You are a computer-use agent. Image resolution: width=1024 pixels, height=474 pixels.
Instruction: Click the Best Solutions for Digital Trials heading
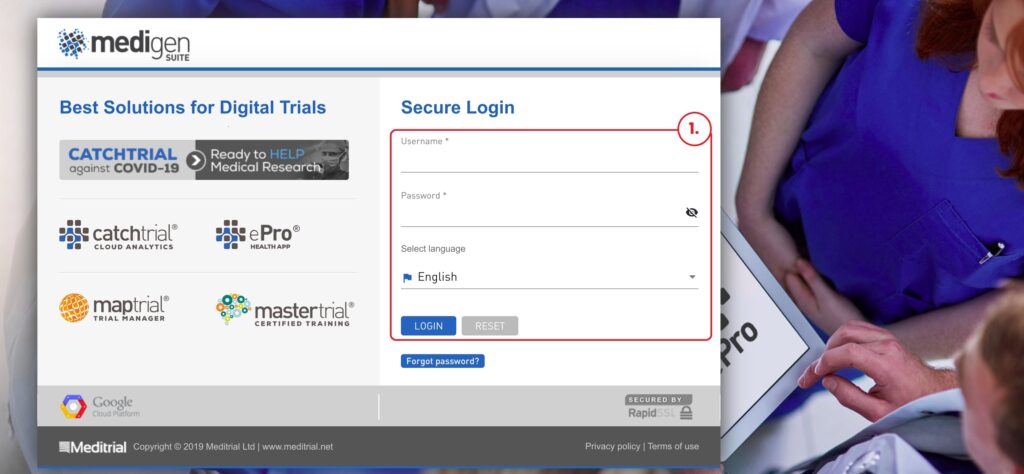pos(193,108)
